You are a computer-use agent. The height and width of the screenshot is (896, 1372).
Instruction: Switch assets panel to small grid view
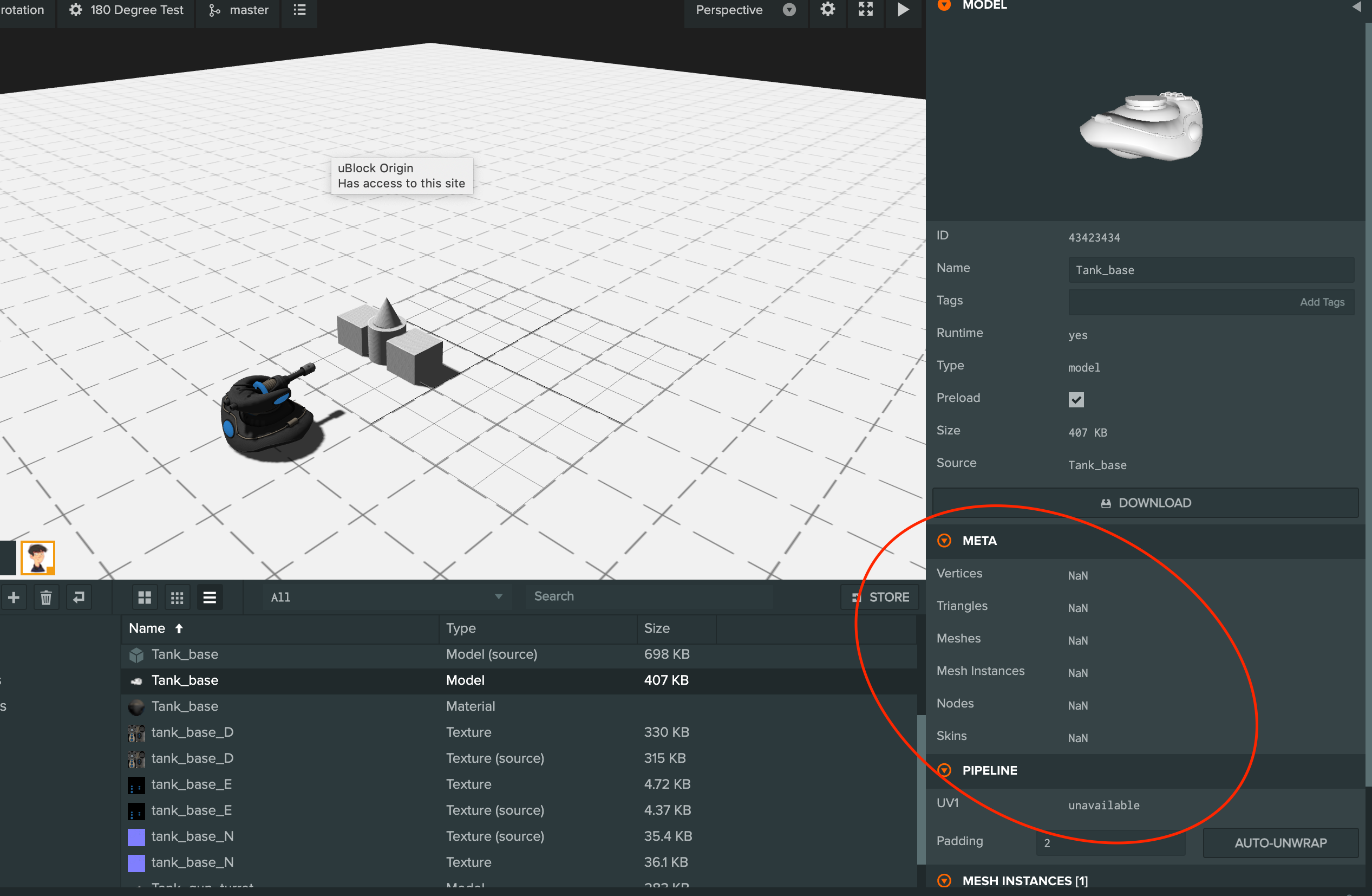coord(177,596)
